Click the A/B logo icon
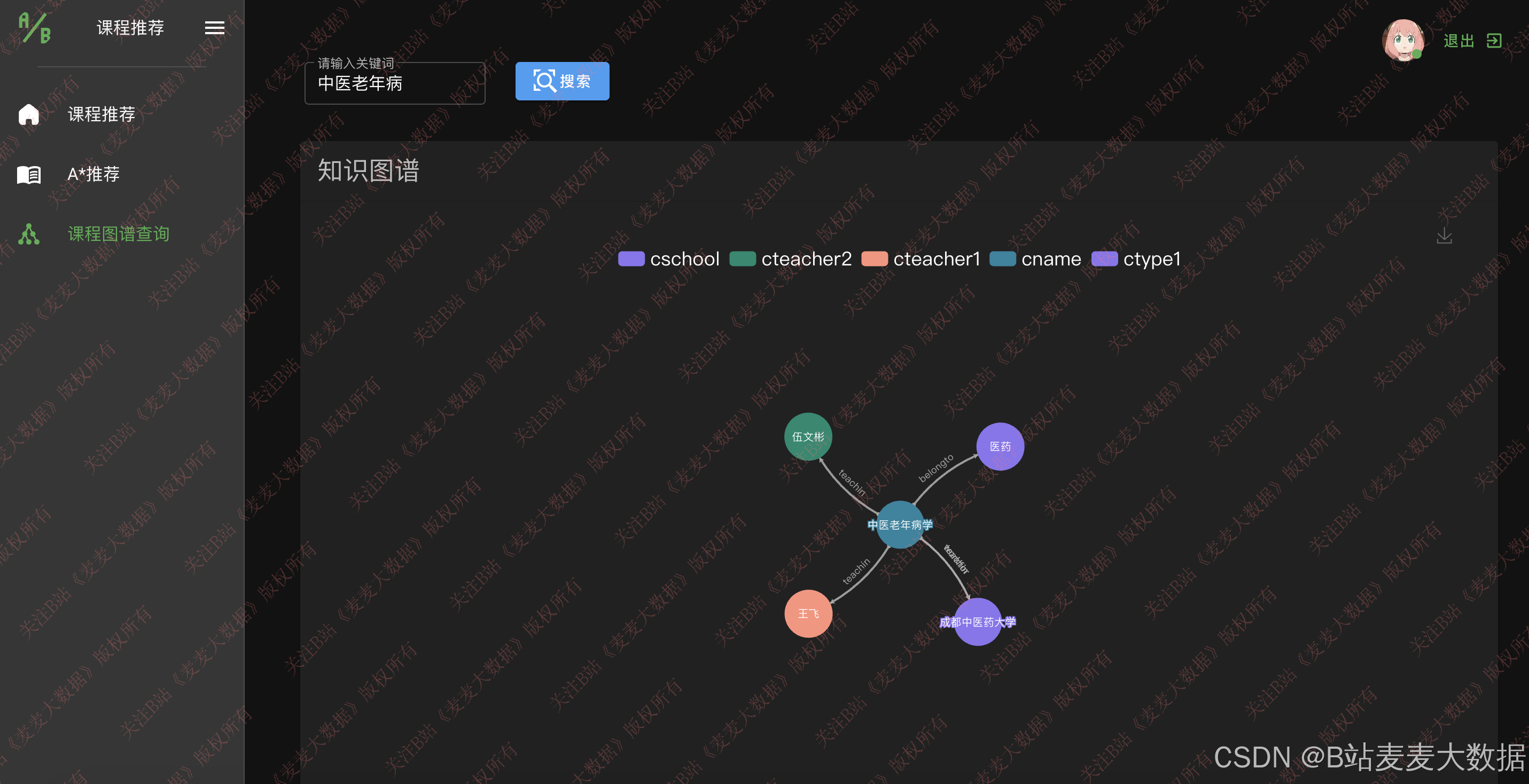Image resolution: width=1529 pixels, height=784 pixels. (x=34, y=28)
